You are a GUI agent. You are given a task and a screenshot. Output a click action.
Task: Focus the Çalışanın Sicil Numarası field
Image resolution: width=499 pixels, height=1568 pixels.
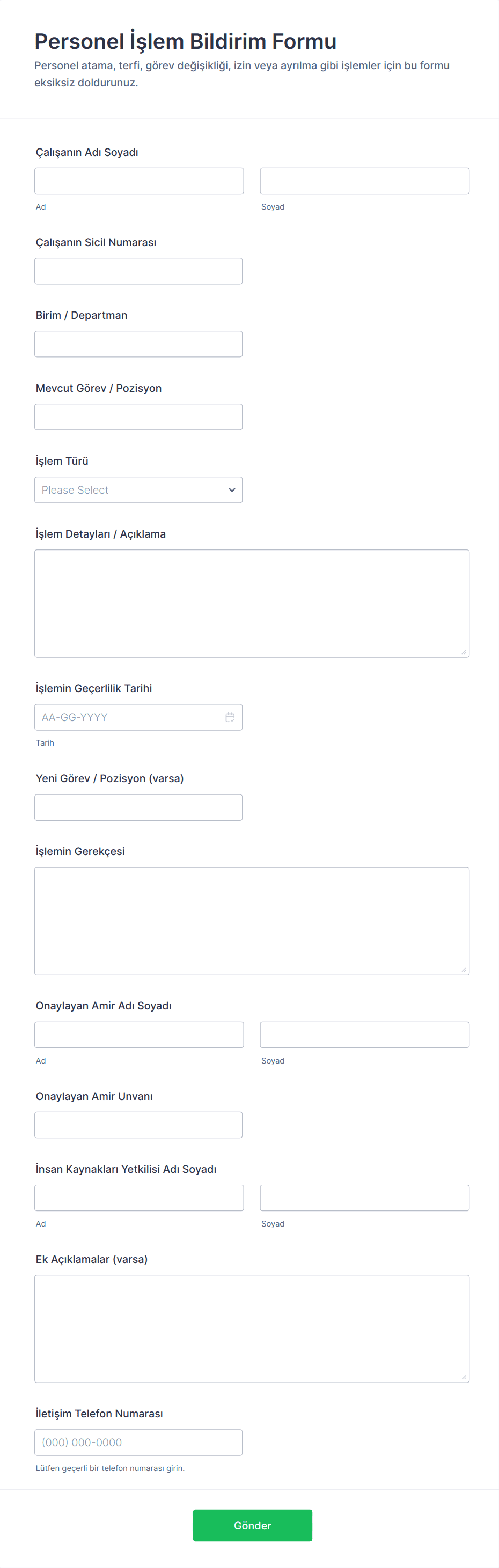138,271
